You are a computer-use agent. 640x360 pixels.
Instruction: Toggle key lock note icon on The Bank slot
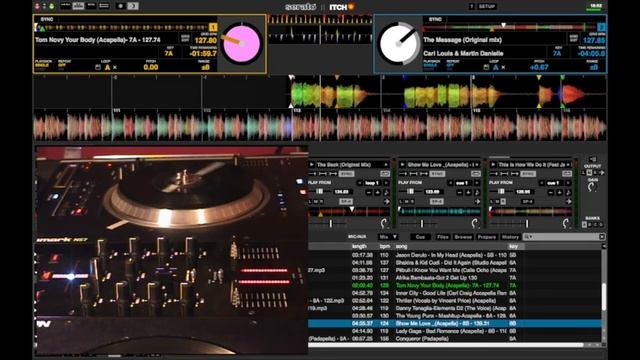pos(386,192)
